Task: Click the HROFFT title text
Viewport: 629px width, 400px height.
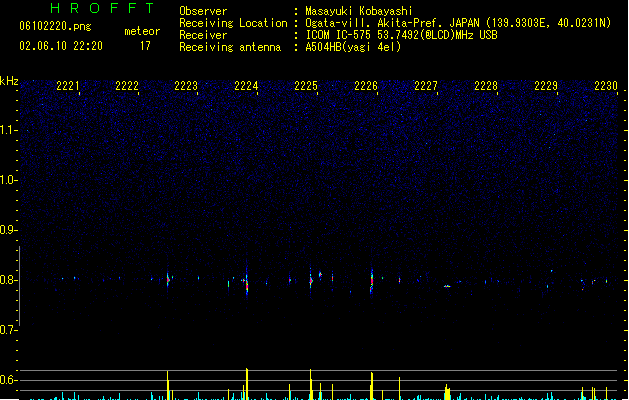Action: click(102, 8)
